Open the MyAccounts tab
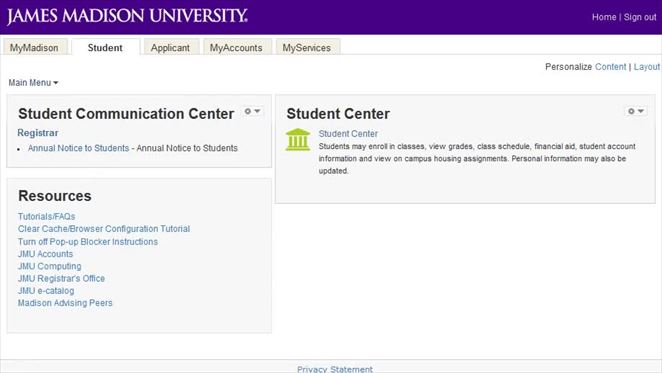Viewport: 662px width, 373px height. 236,47
